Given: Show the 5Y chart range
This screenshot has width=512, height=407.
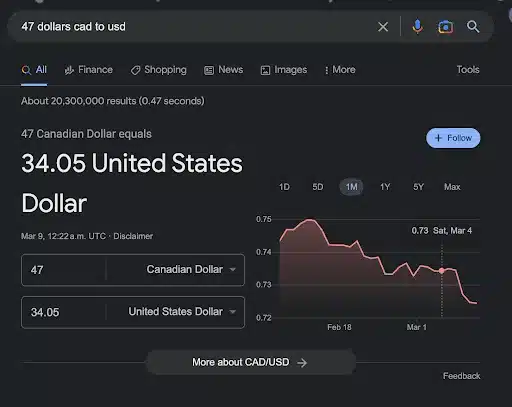Looking at the screenshot, I should pos(418,187).
